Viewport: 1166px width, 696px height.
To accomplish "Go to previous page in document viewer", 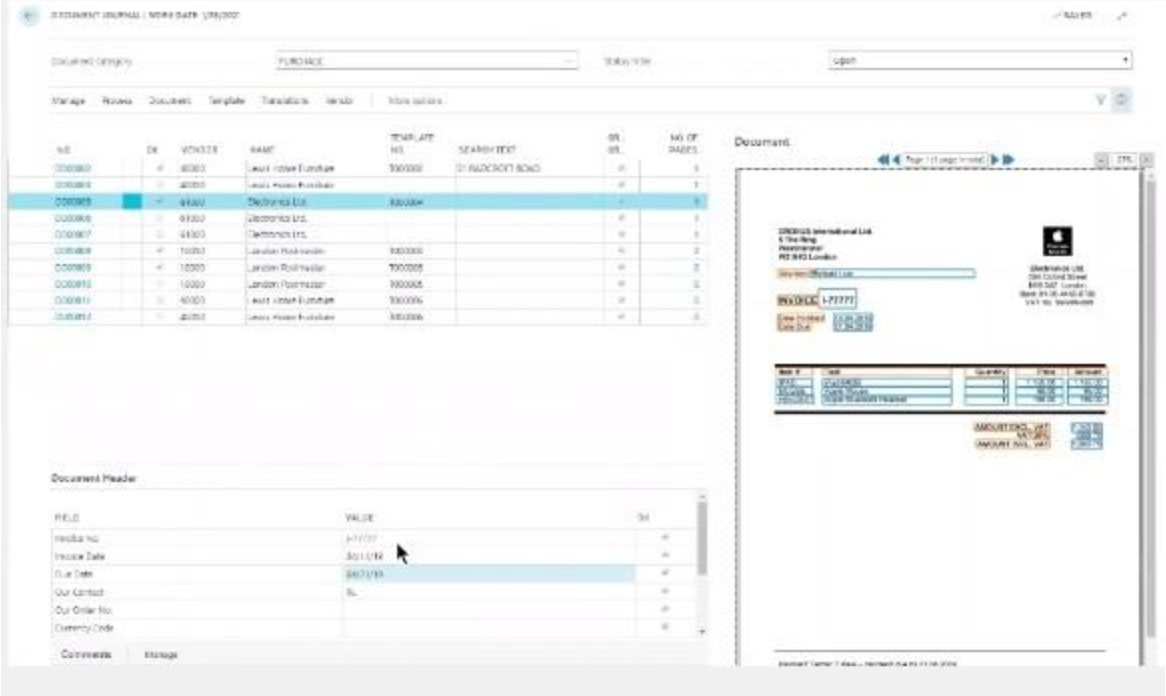I will pyautogui.click(x=894, y=160).
